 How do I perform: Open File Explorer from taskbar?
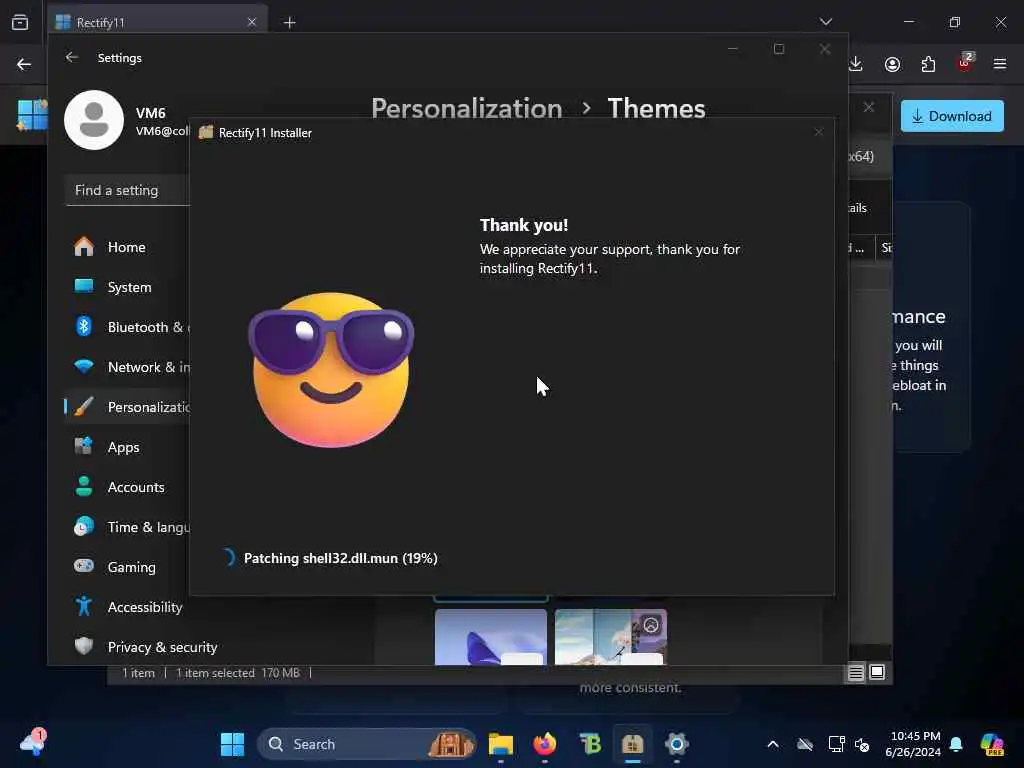[x=501, y=744]
